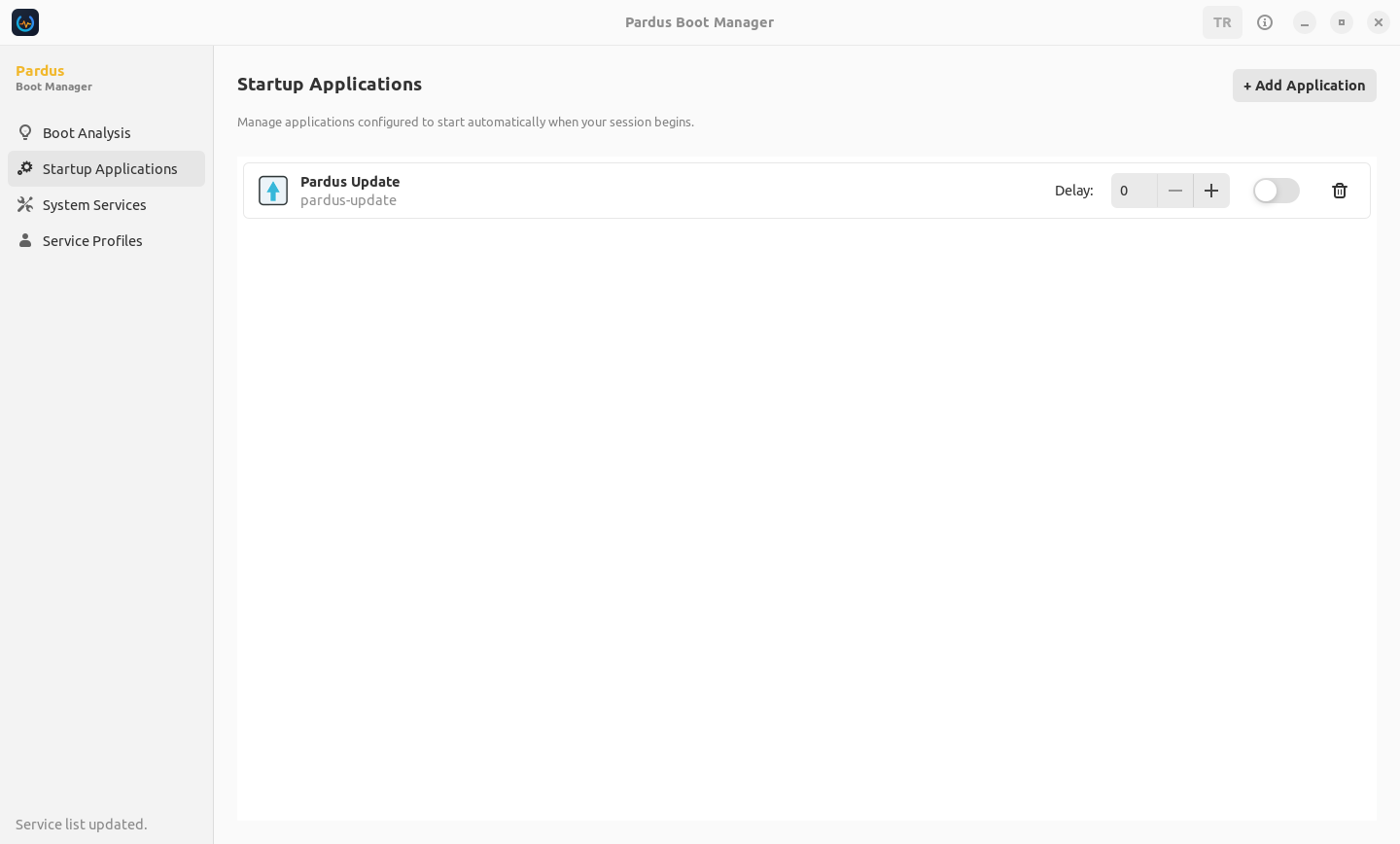Image resolution: width=1400 pixels, height=844 pixels.
Task: Go to System Services
Action: click(x=107, y=204)
